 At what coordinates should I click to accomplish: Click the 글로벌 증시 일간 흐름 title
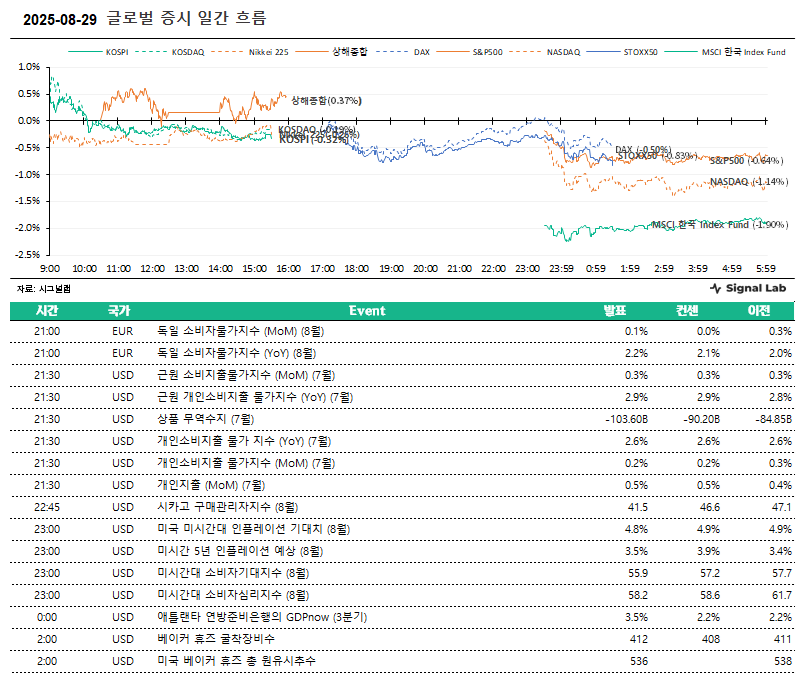point(187,19)
